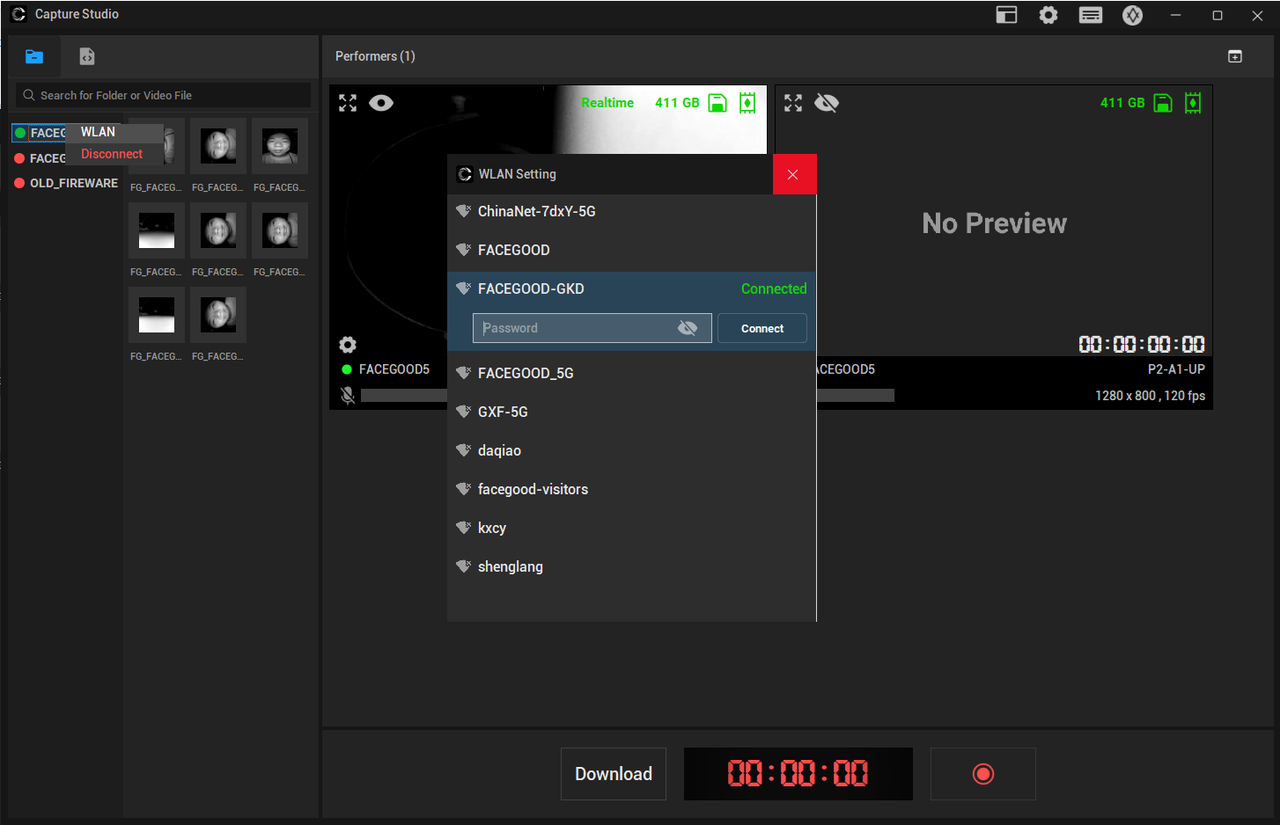This screenshot has width=1280, height=825.
Task: Click the 411 GB label on No Preview view
Action: pyautogui.click(x=1122, y=103)
